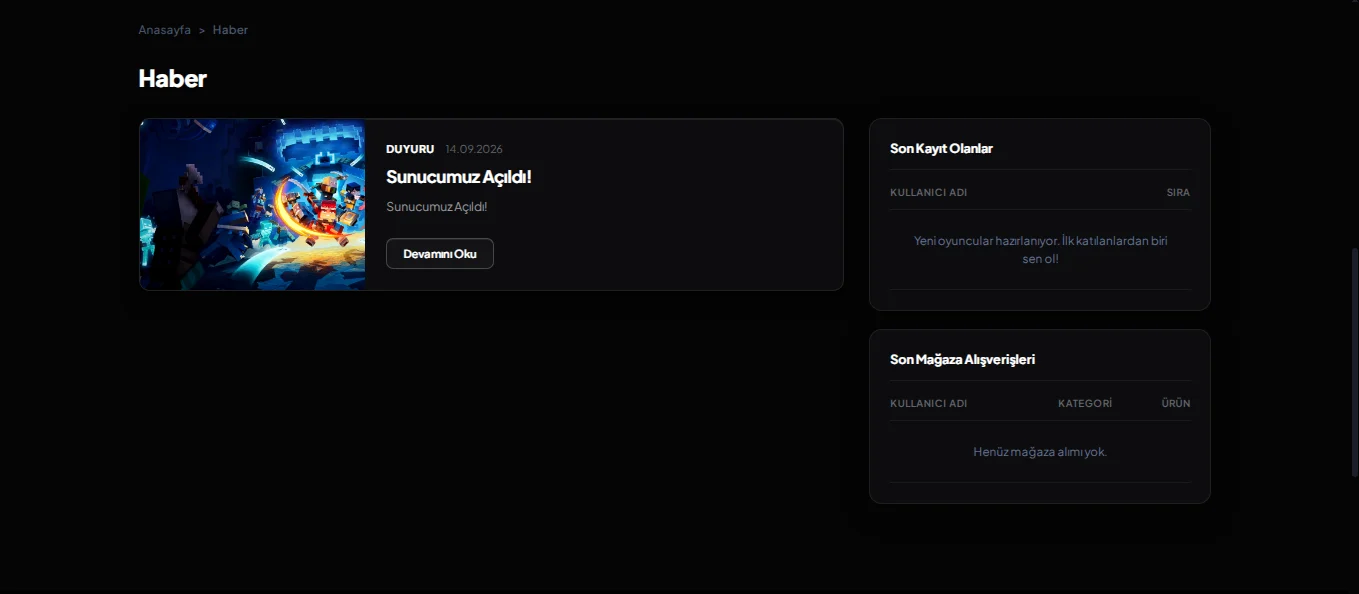Select the DUYURU category tag
1359x594 pixels.
[x=410, y=149]
